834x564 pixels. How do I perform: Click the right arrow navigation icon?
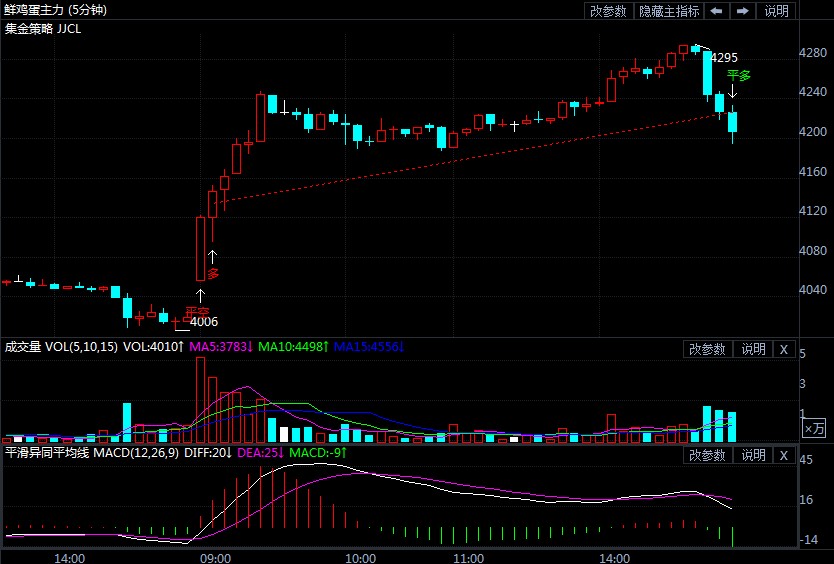coord(743,11)
